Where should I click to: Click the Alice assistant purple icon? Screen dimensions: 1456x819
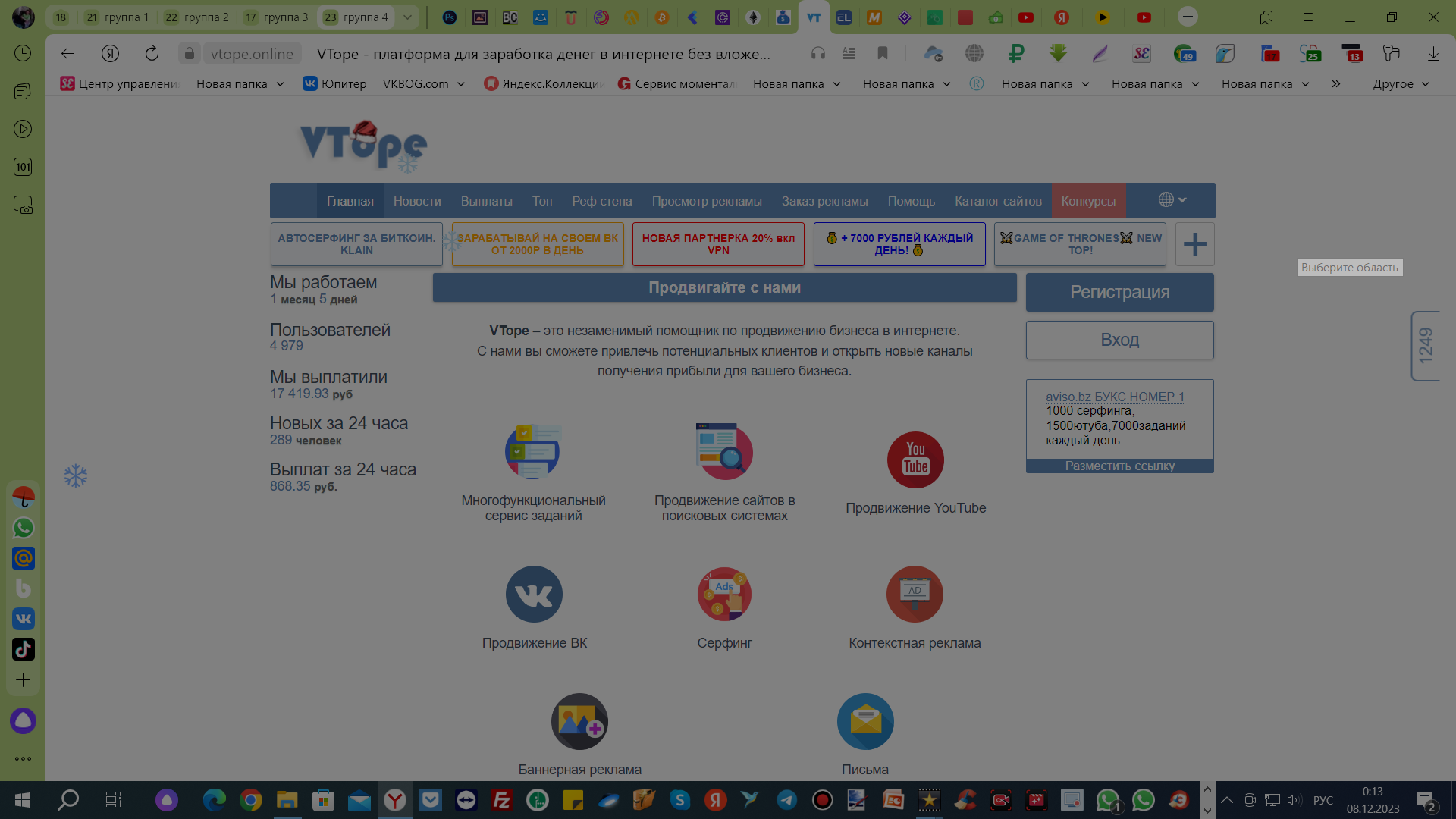point(23,720)
